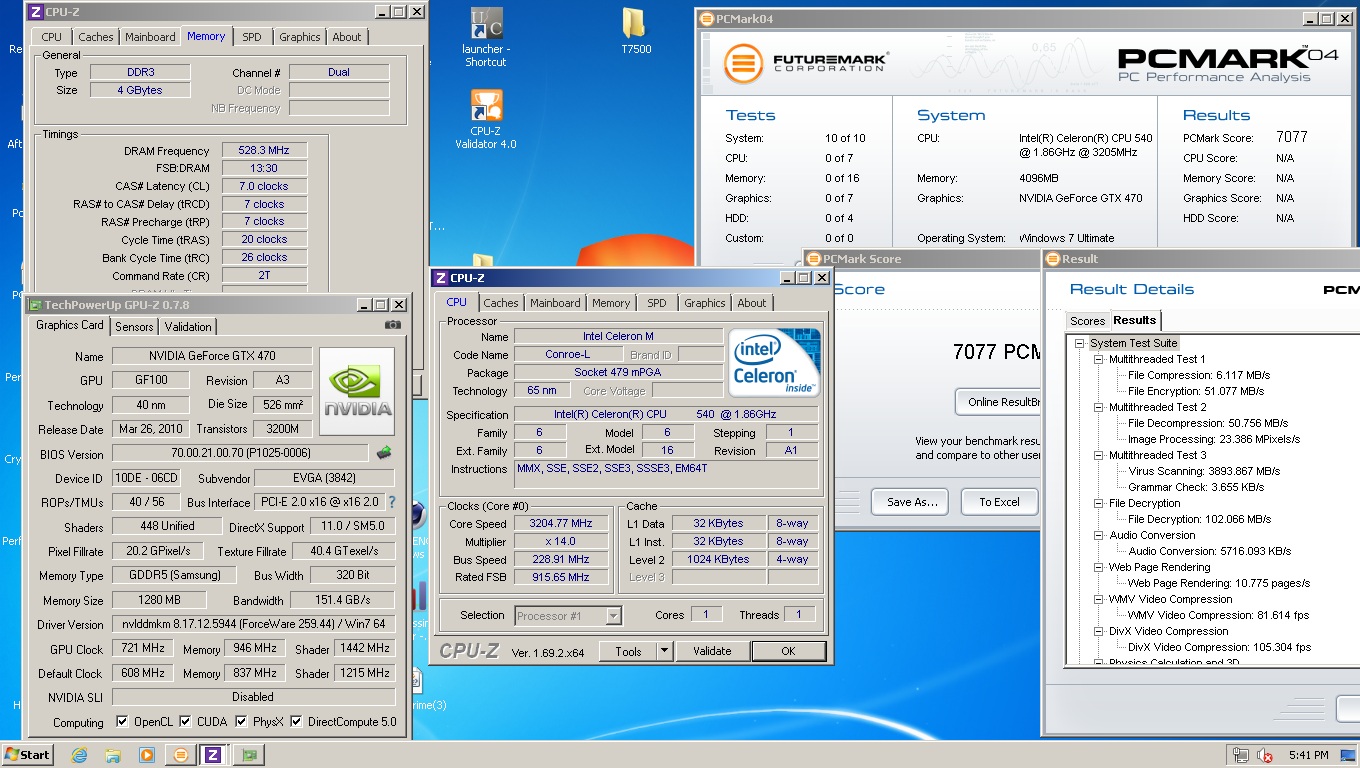
Task: Toggle the PhysX checkbox in GPU-Z
Action: tap(241, 721)
